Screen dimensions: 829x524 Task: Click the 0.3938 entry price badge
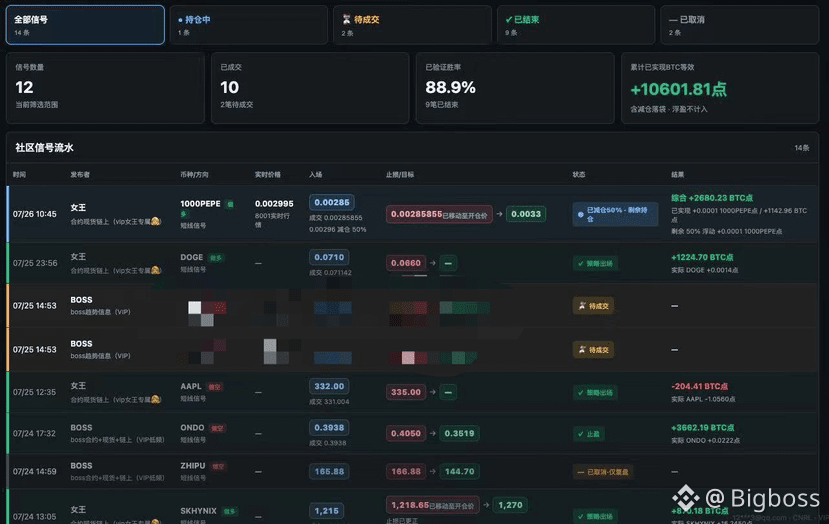pyautogui.click(x=329, y=427)
